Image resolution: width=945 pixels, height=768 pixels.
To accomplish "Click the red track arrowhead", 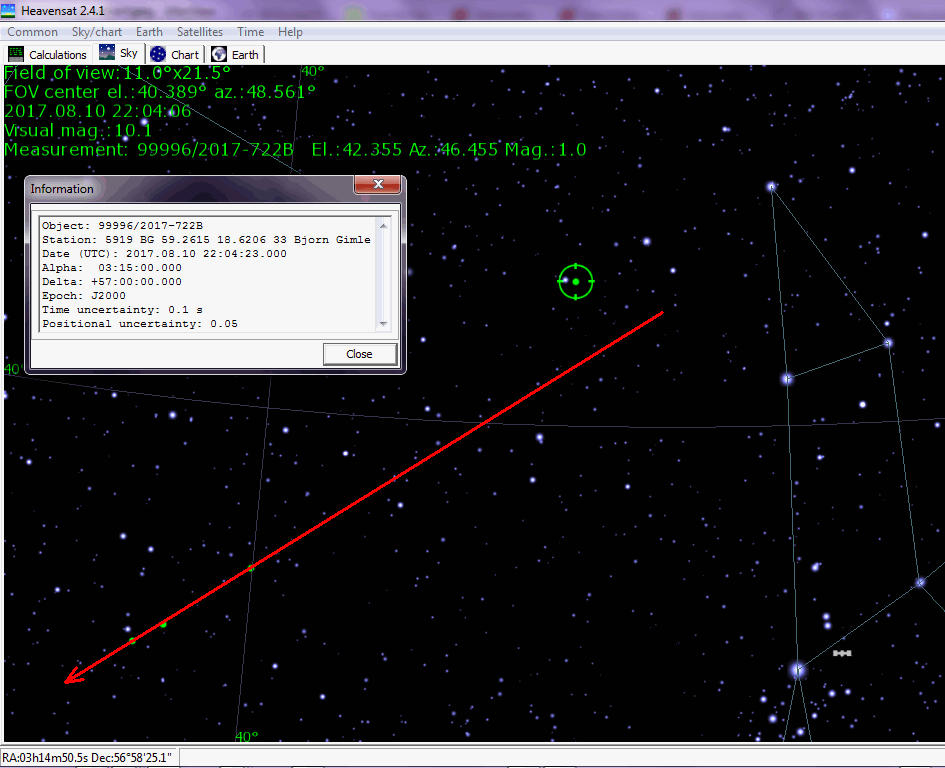I will point(70,680).
